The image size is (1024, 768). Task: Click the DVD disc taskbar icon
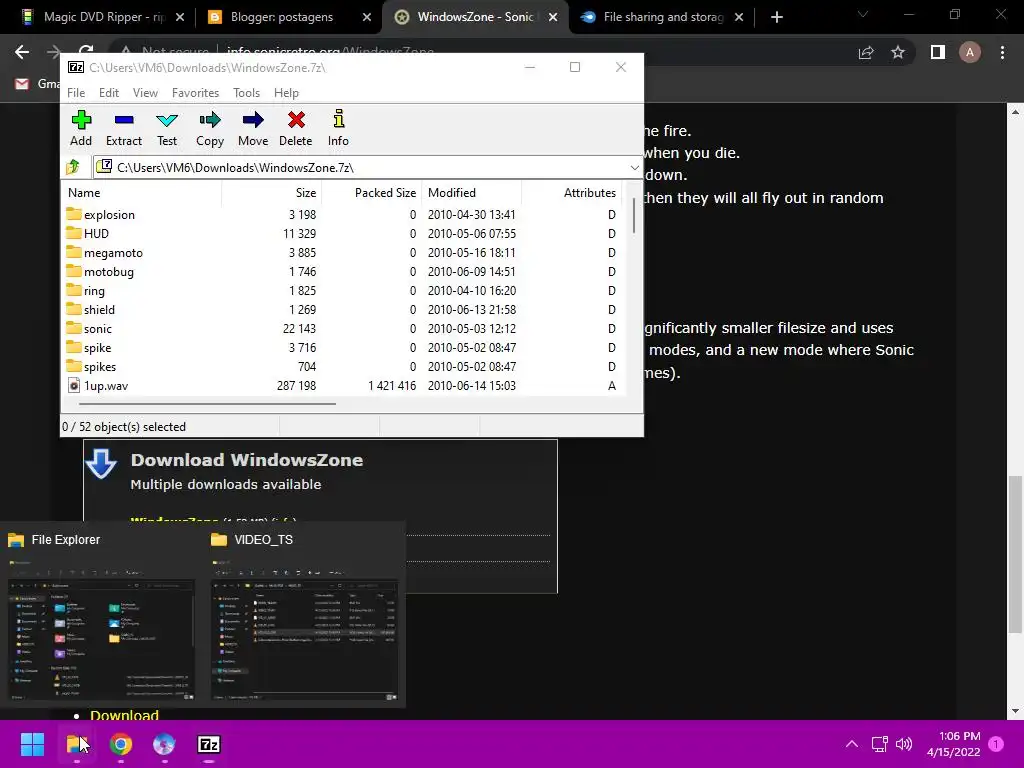point(164,744)
